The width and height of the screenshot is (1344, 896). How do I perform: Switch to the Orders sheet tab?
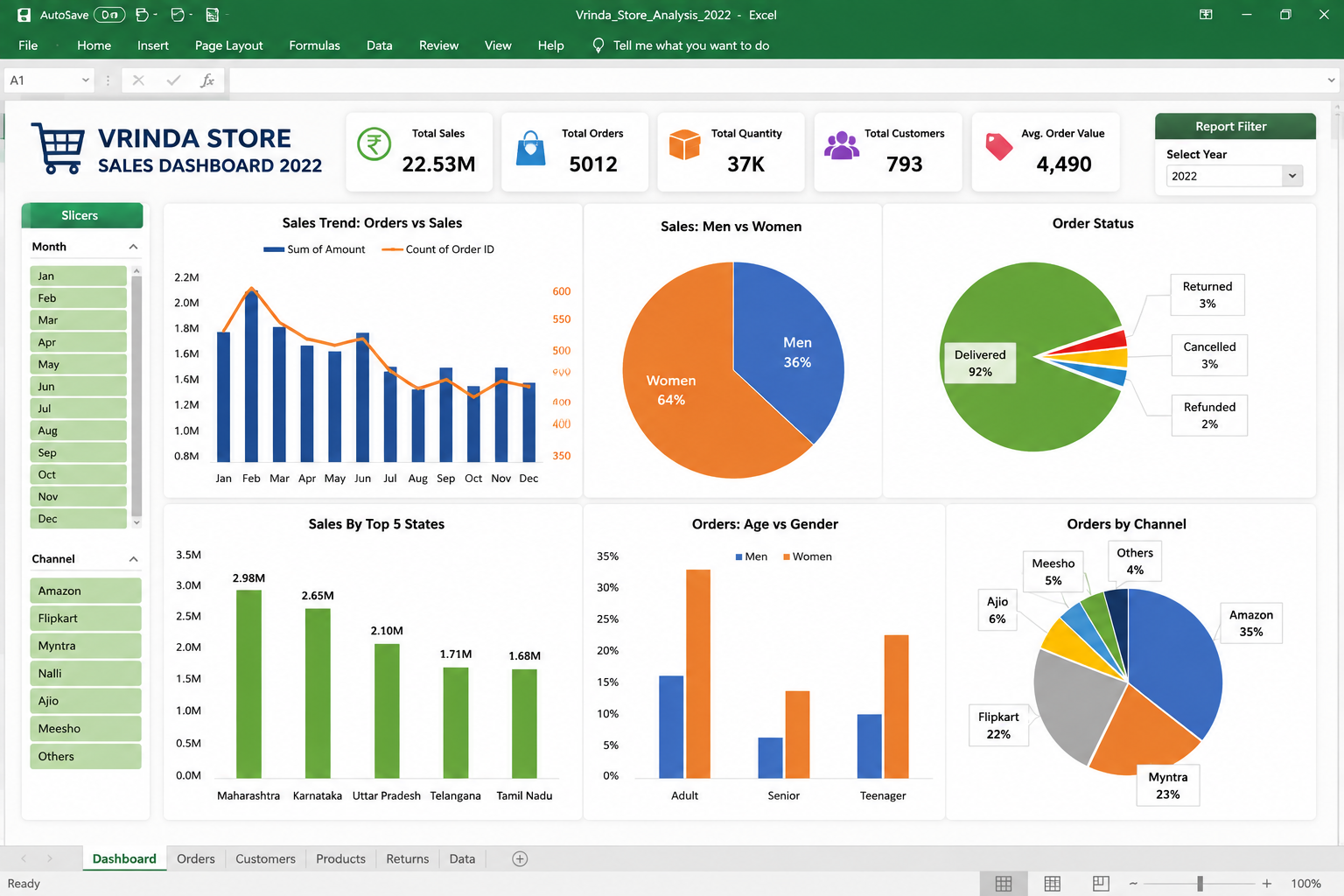pyautogui.click(x=196, y=859)
